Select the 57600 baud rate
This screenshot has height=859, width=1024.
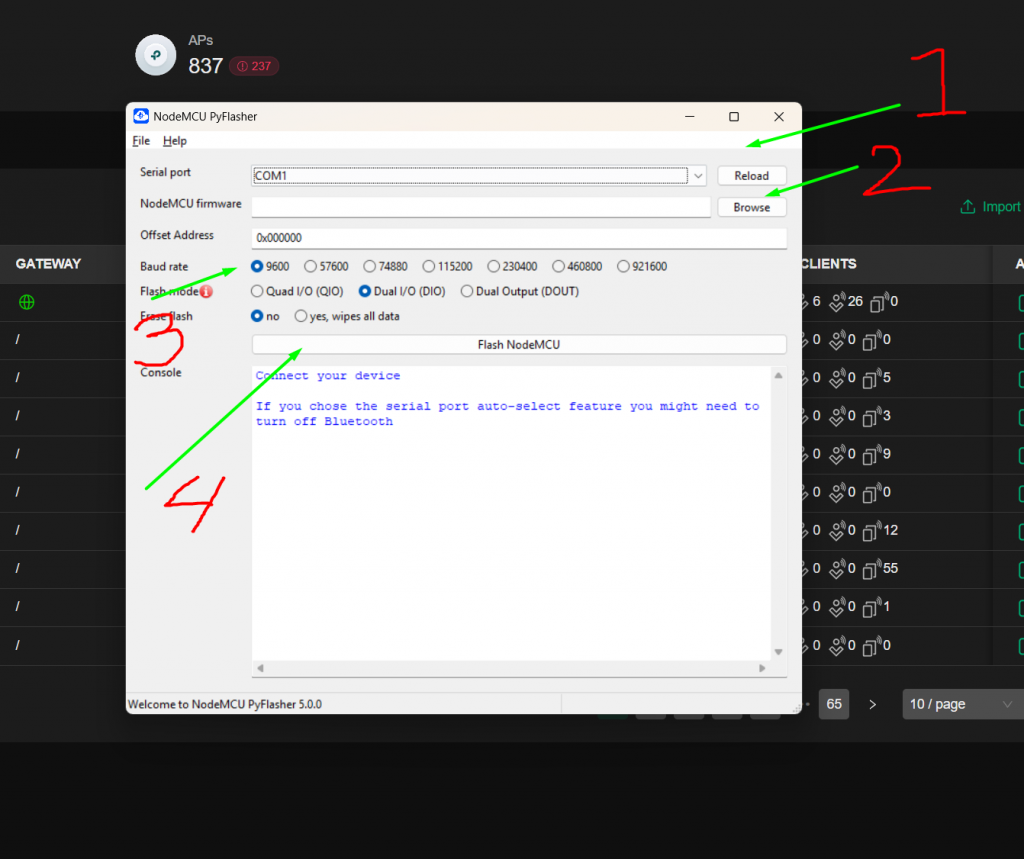pos(310,267)
